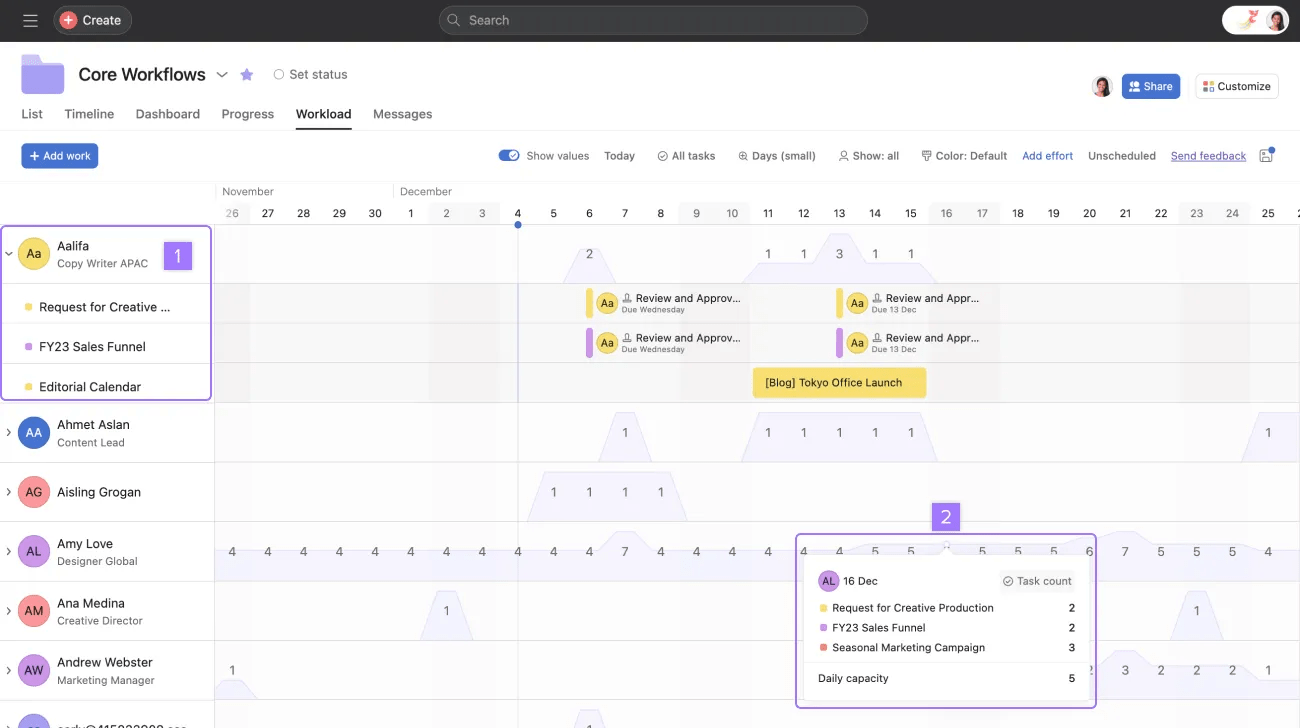
Task: Click the Set status circle icon
Action: 278,74
